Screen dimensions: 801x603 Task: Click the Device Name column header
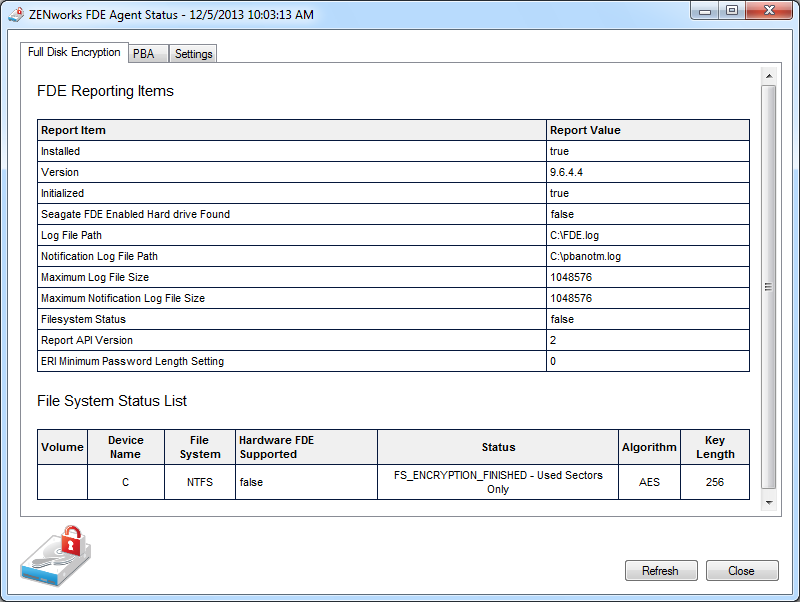(126, 447)
